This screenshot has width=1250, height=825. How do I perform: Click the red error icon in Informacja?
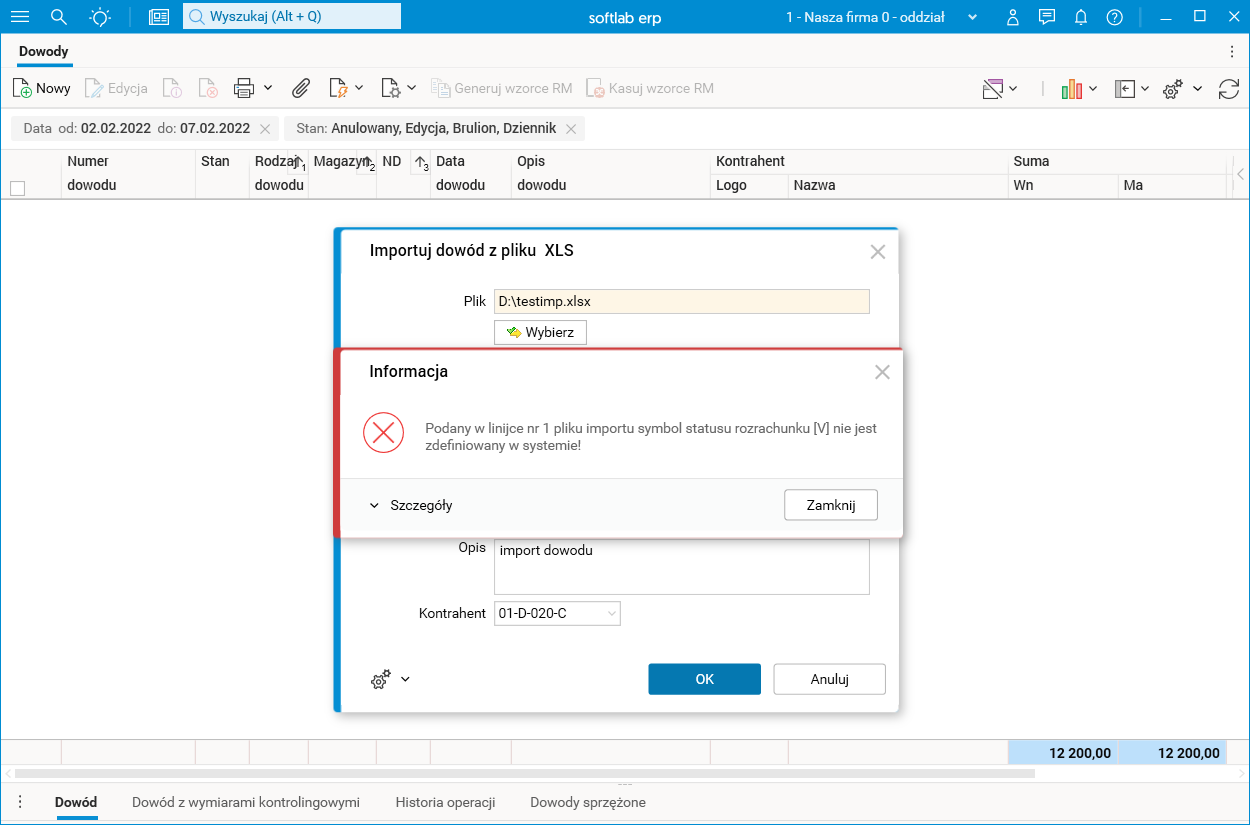click(x=383, y=433)
